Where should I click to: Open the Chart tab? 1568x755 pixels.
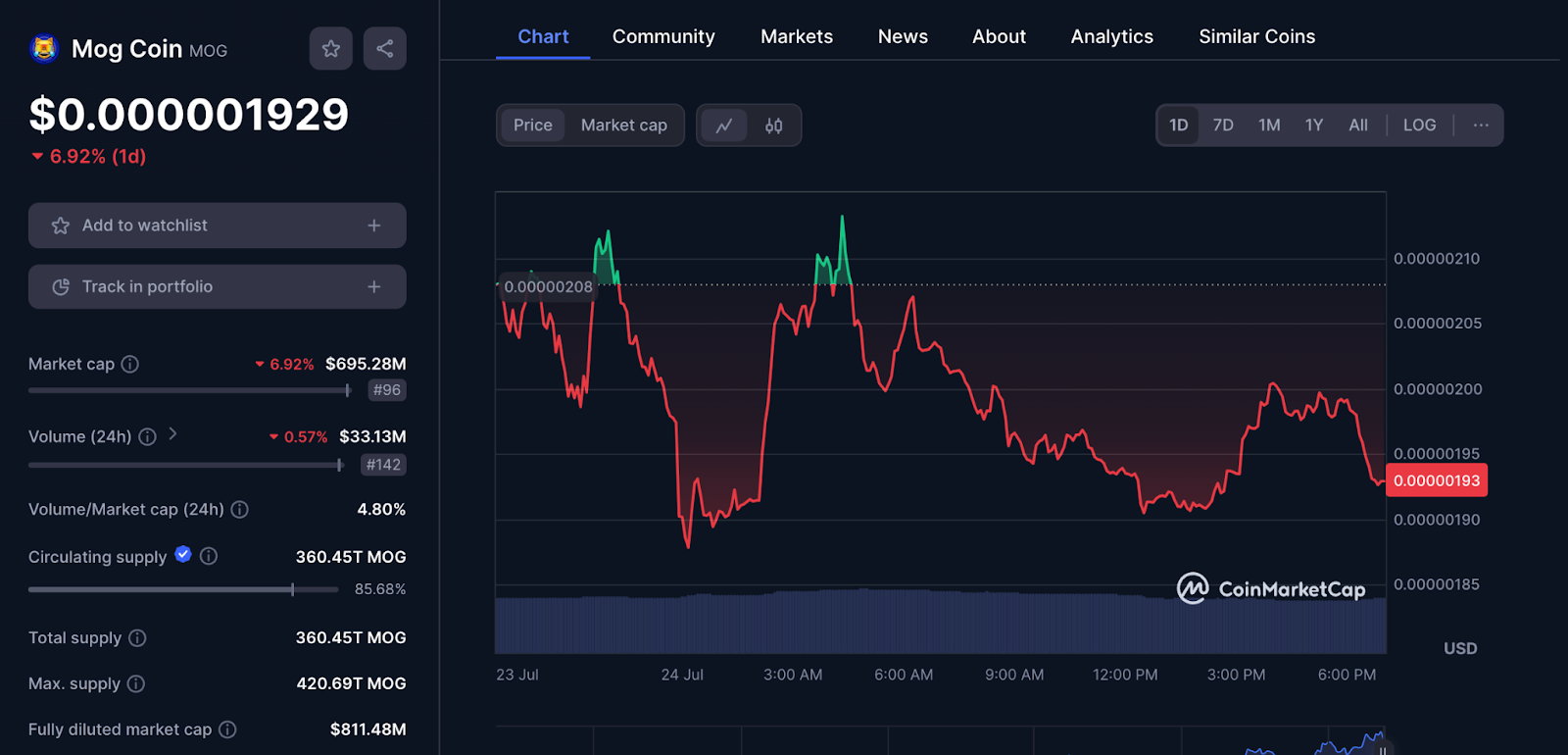[x=543, y=37]
